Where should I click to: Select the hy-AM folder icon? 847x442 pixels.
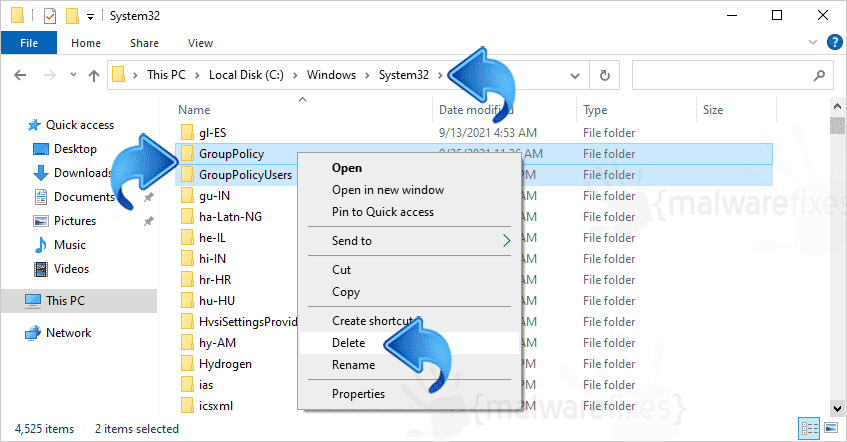click(x=187, y=343)
